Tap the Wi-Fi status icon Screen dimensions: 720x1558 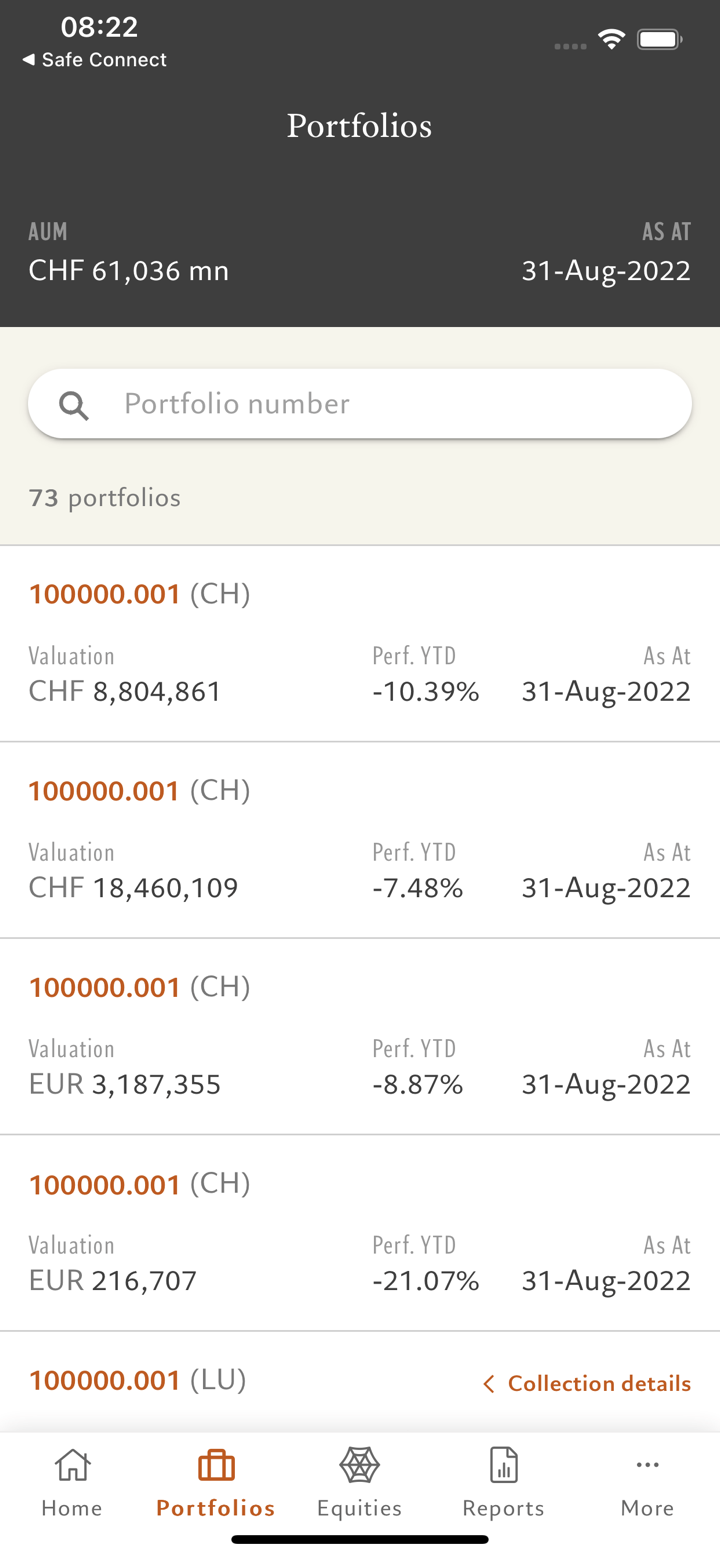tap(611, 40)
